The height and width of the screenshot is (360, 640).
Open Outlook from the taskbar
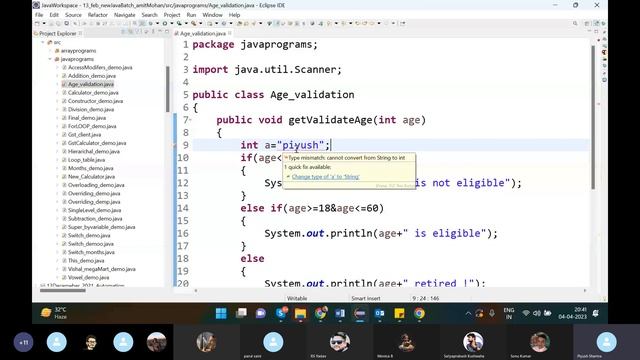click(x=380, y=313)
